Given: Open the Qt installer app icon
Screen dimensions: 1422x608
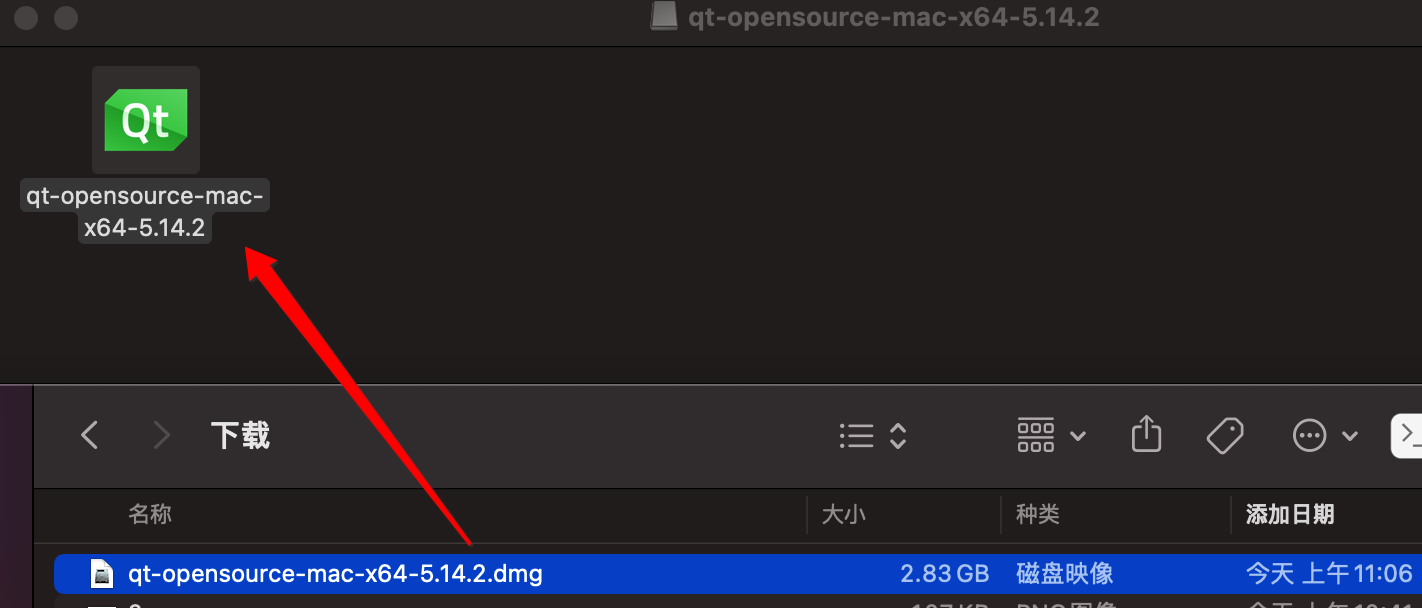Looking at the screenshot, I should [145, 120].
